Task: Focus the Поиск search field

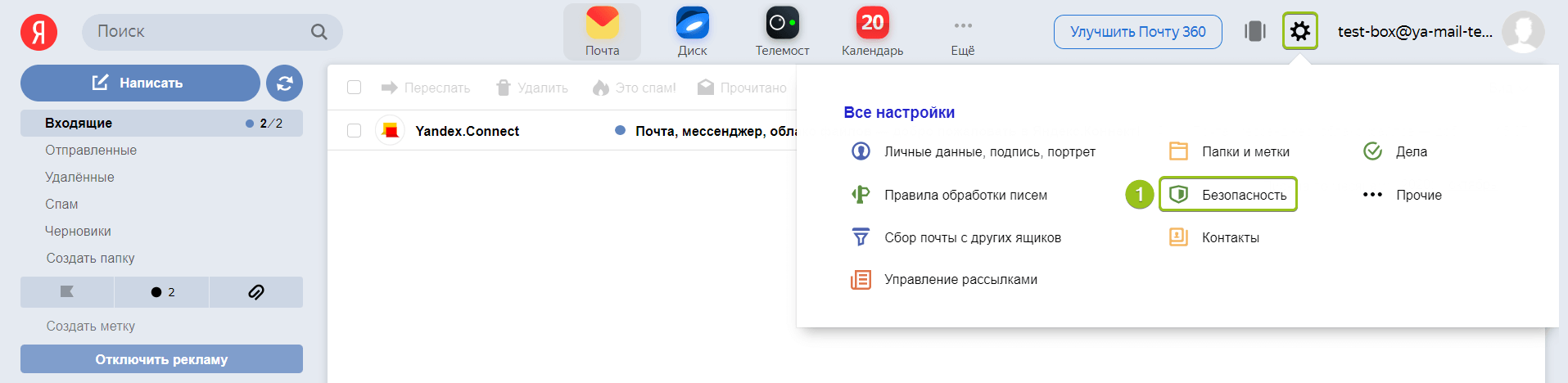Action: click(x=212, y=32)
